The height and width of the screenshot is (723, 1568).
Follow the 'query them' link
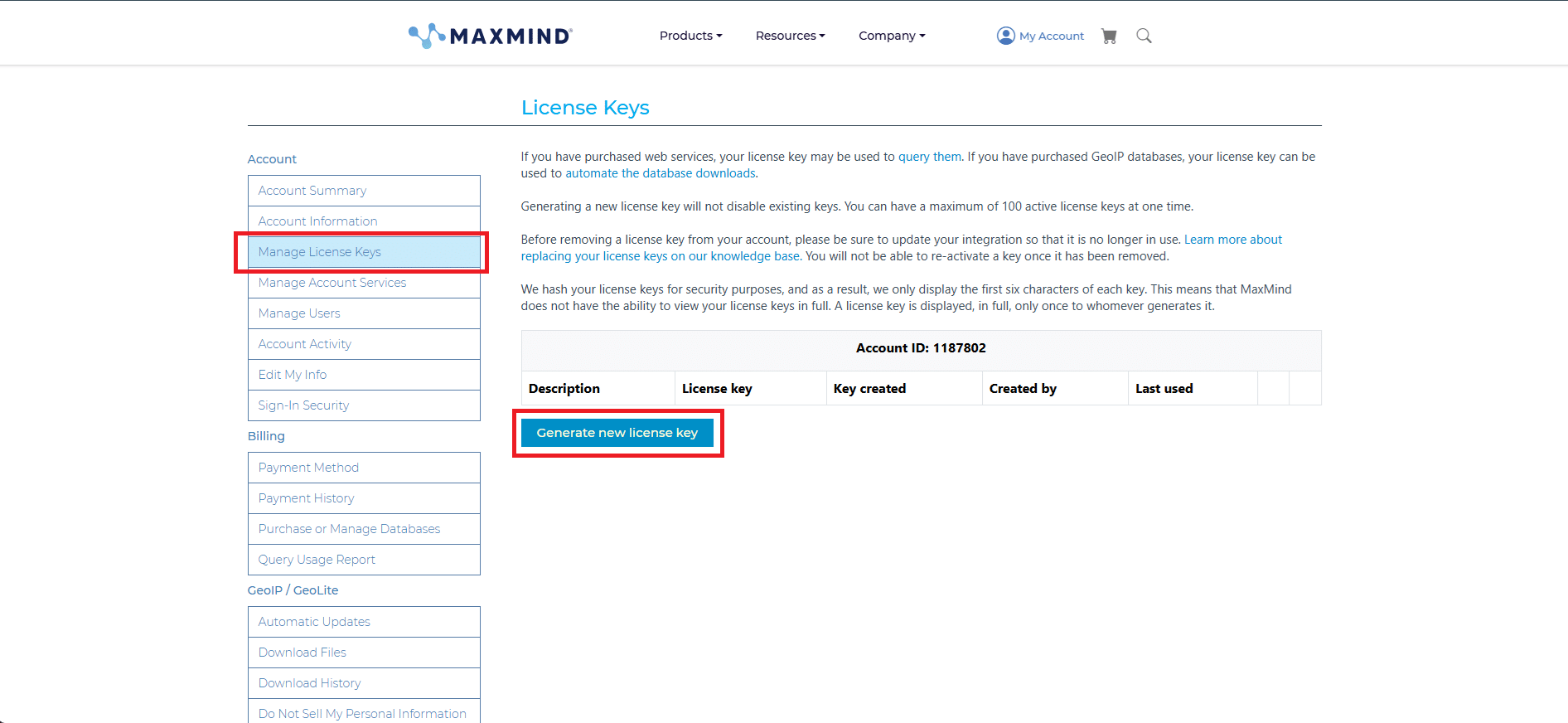tap(930, 157)
